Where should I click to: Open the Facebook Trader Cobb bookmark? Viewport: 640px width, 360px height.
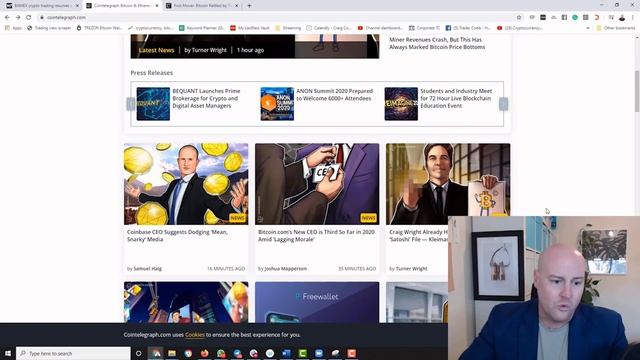[x=468, y=28]
